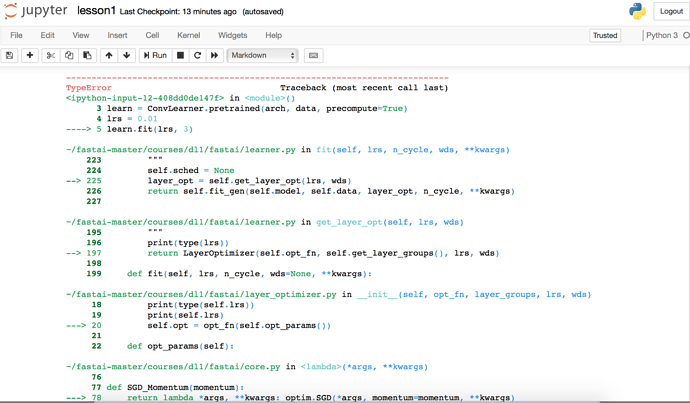
Task: Insert a cell below with plus icon
Action: [30, 56]
